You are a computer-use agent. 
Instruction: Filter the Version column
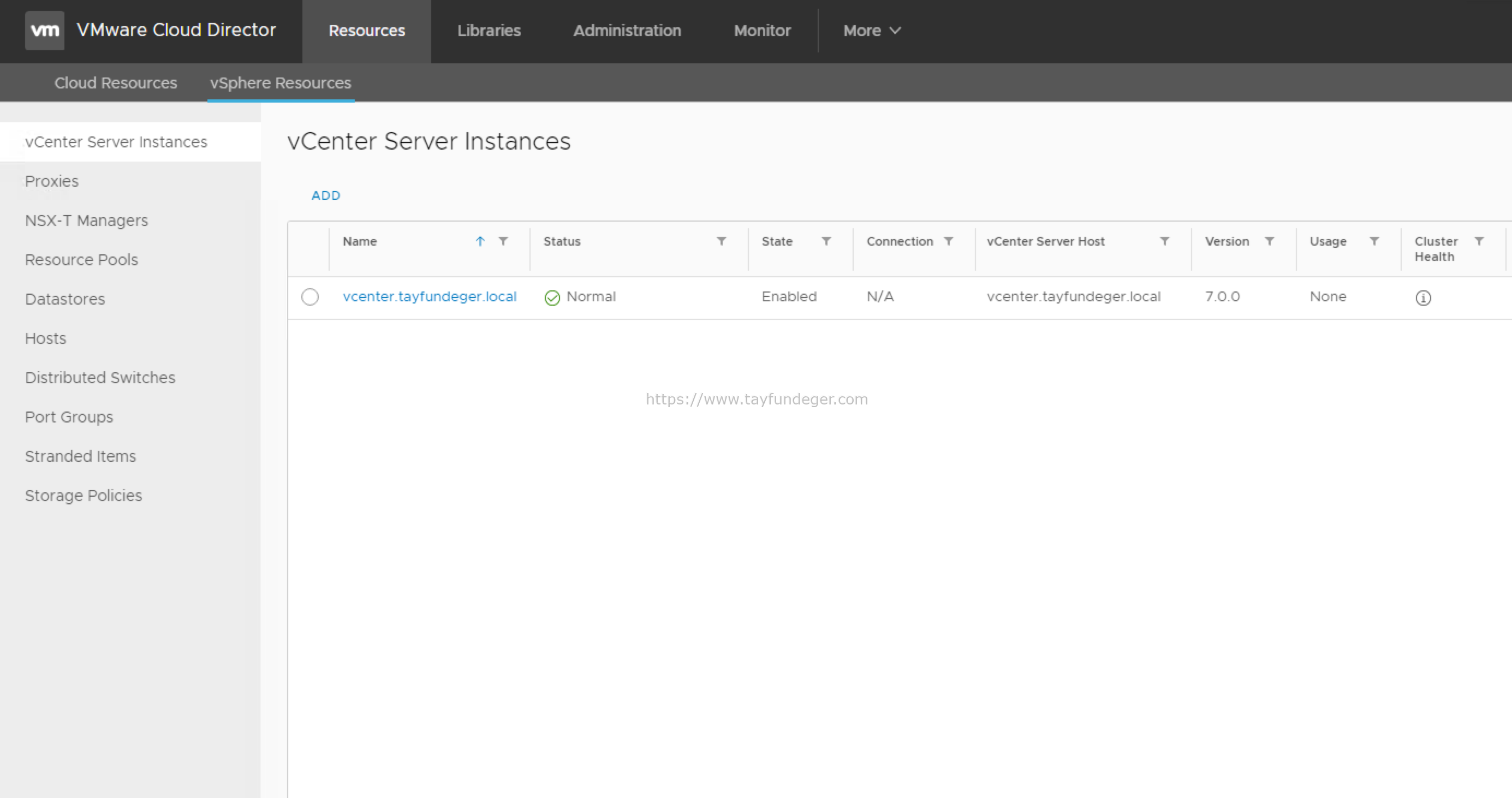click(x=1270, y=241)
